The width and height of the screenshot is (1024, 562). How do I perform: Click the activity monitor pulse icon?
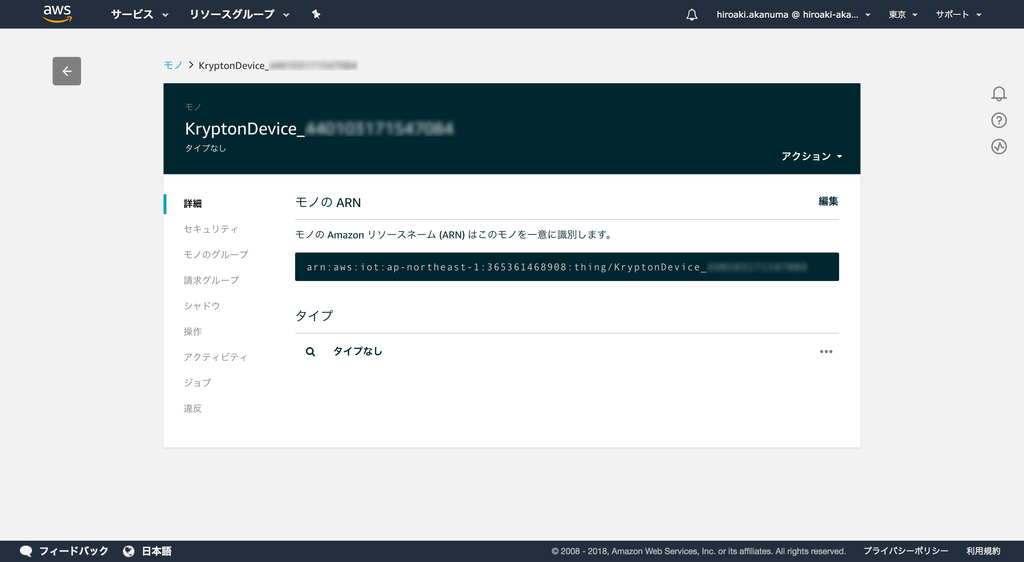[x=999, y=147]
